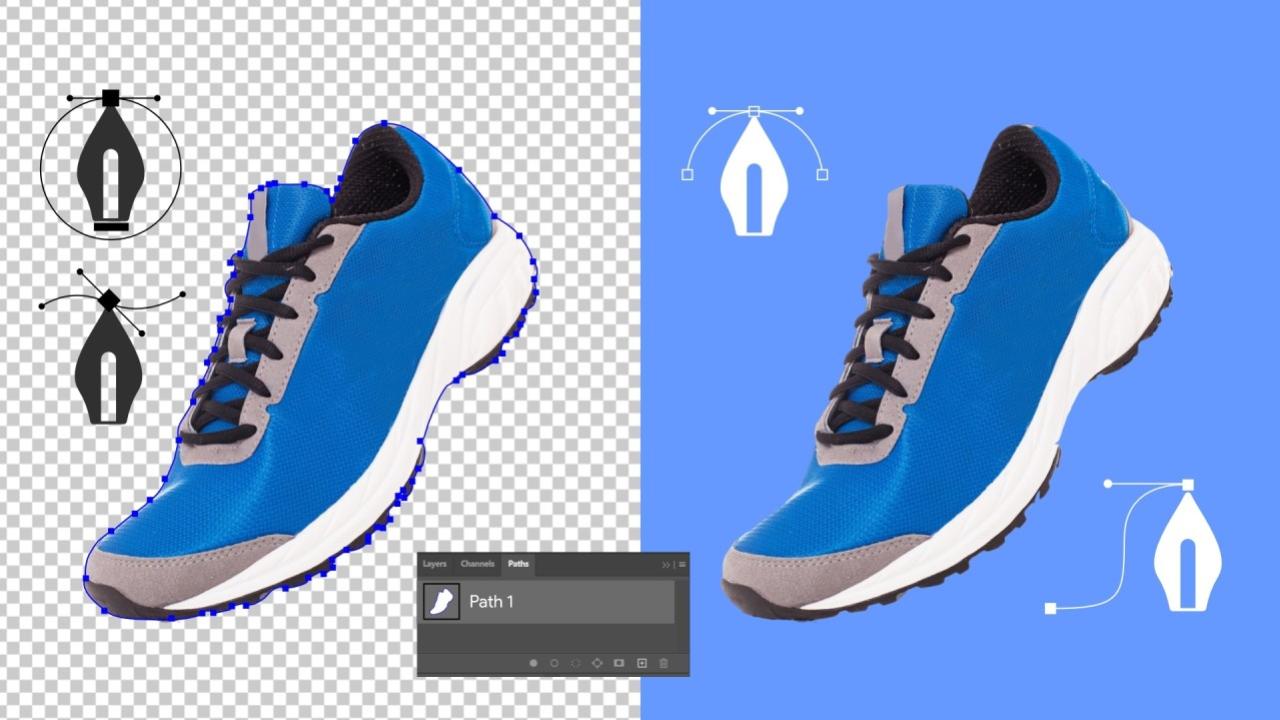Click the Stroke path with brush icon

point(554,663)
